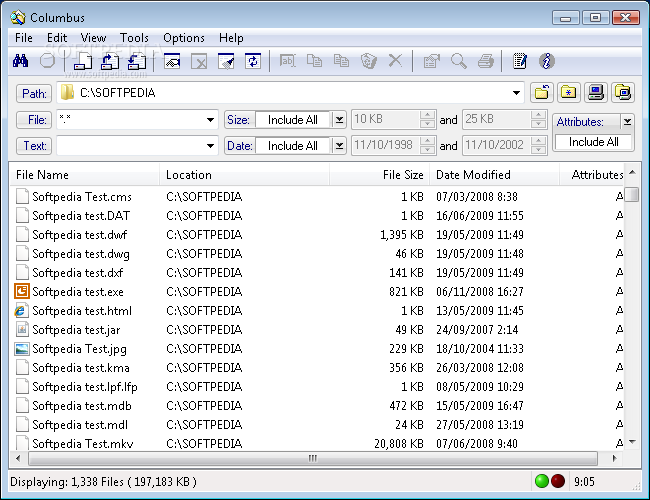The width and height of the screenshot is (650, 500).
Task: Open the Tools menu
Action: click(x=134, y=38)
